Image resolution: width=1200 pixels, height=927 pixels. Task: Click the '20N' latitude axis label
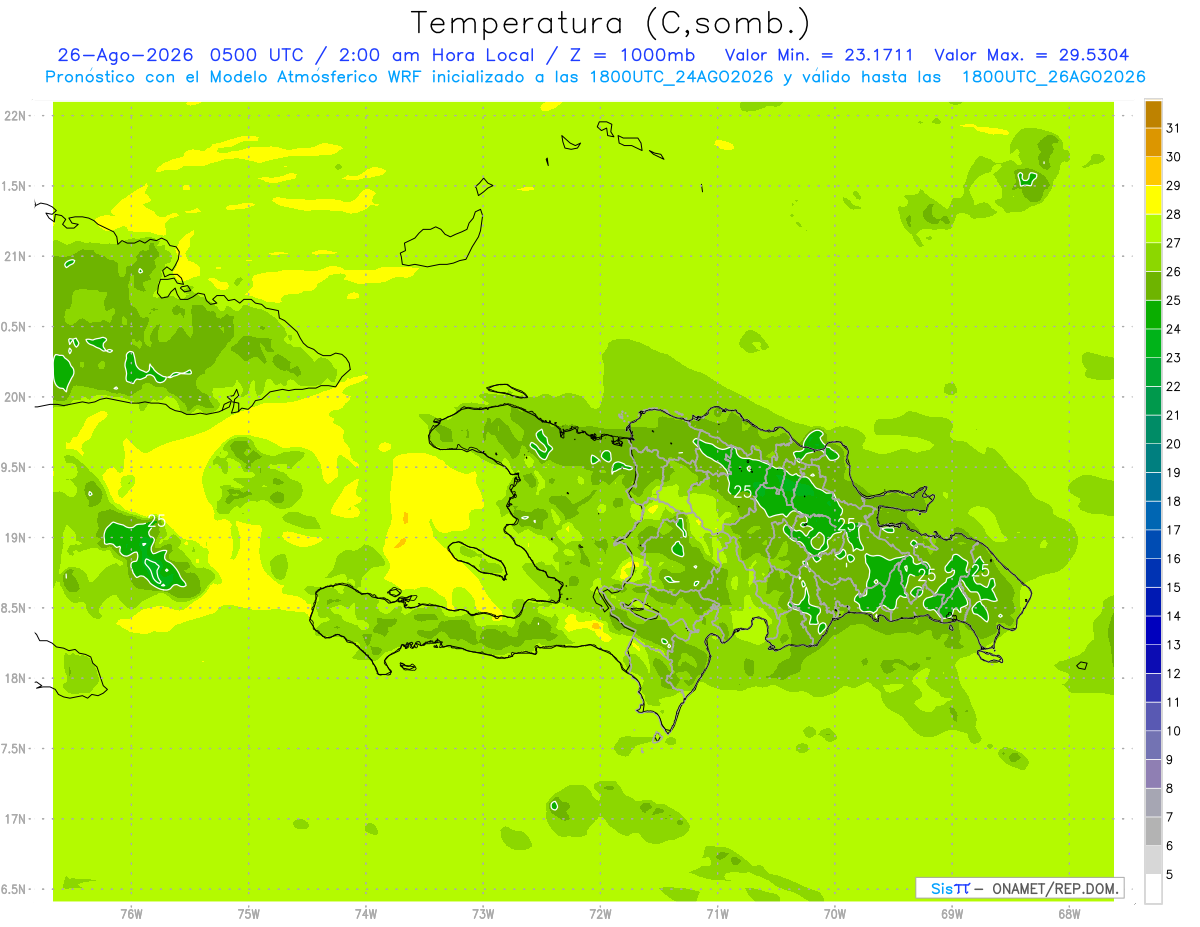(x=15, y=397)
